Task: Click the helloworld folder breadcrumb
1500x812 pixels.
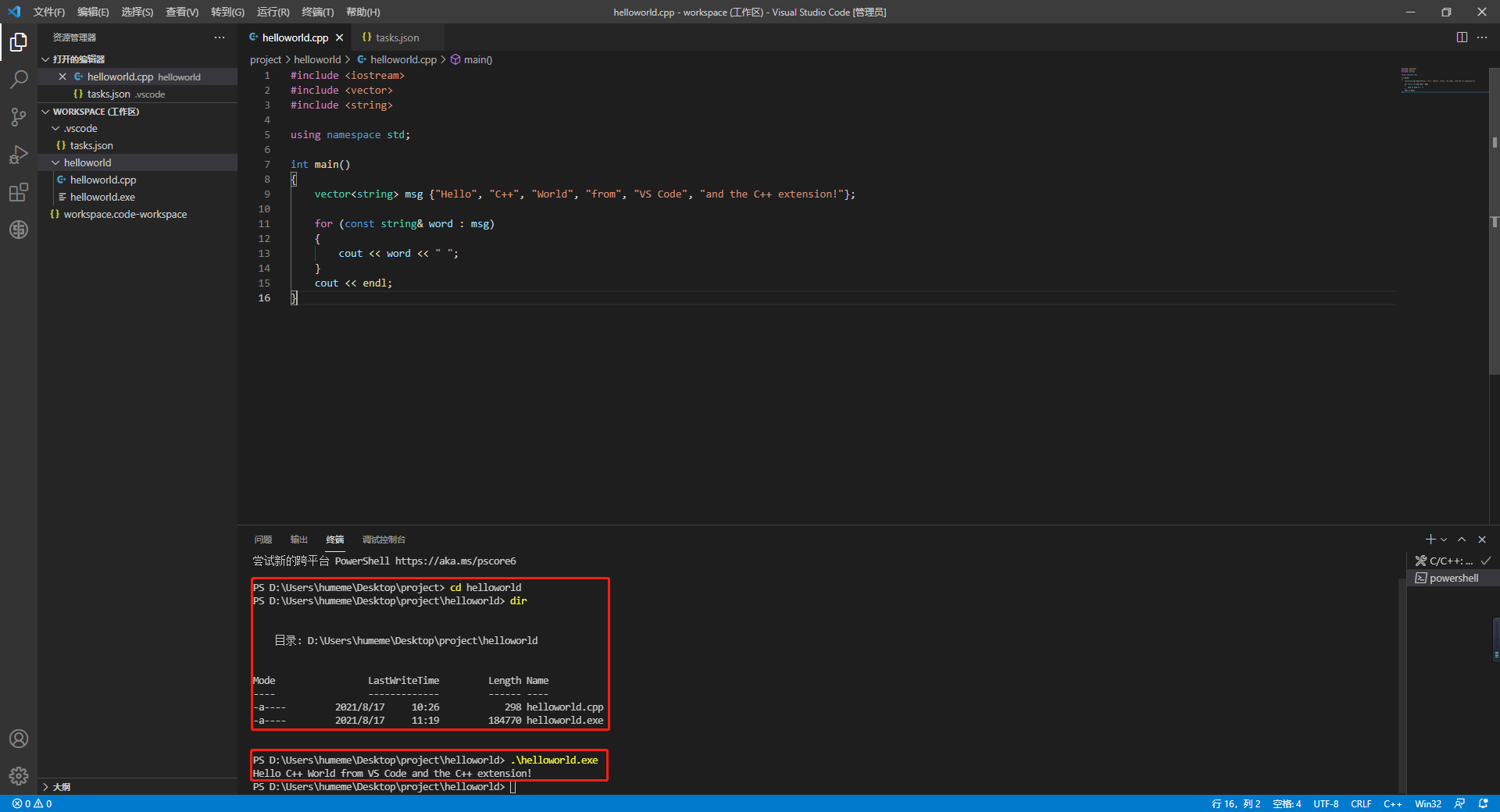Action: click(317, 59)
